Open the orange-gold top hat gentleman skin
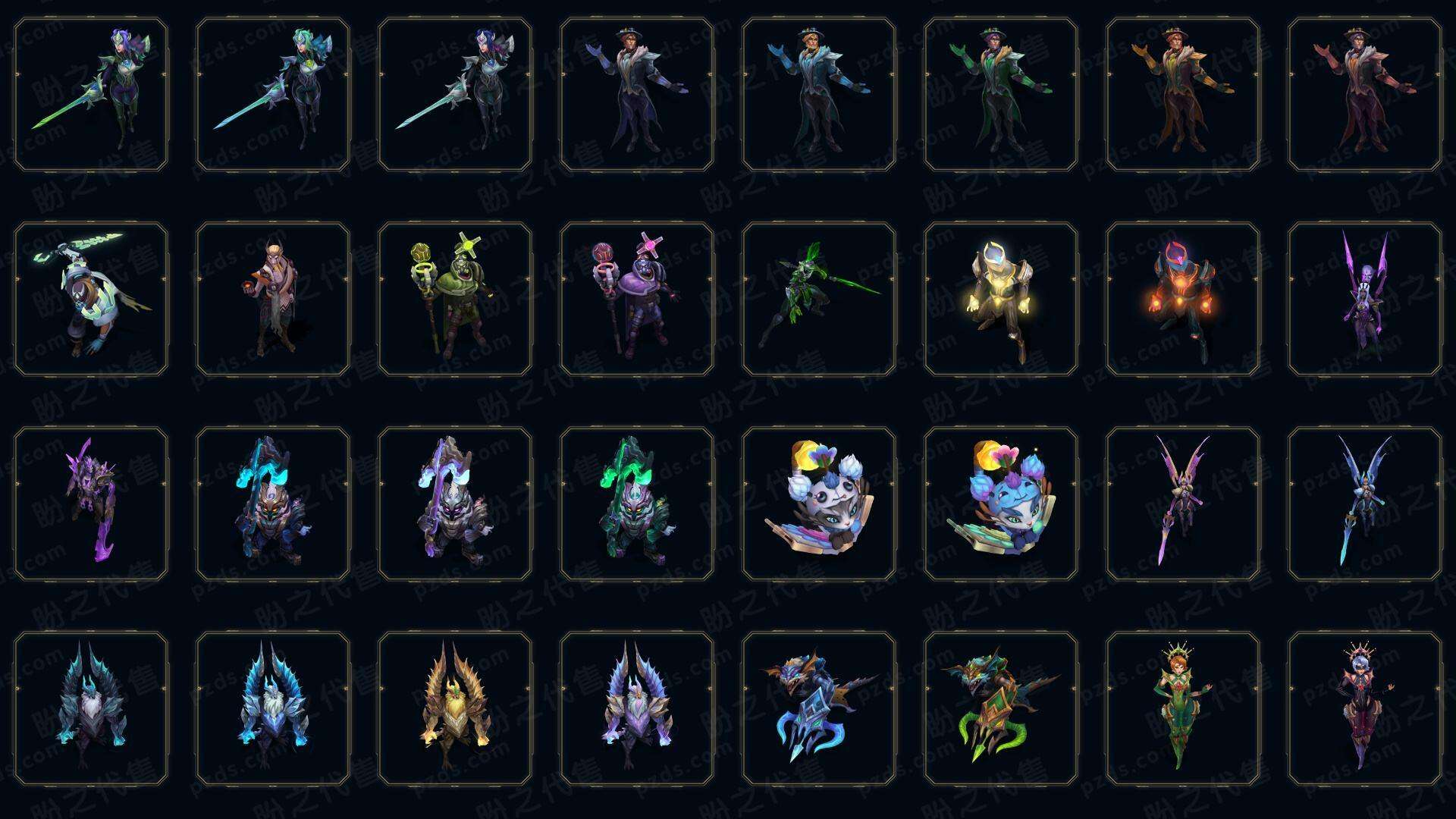Image resolution: width=1456 pixels, height=819 pixels. pyautogui.click(x=1183, y=95)
